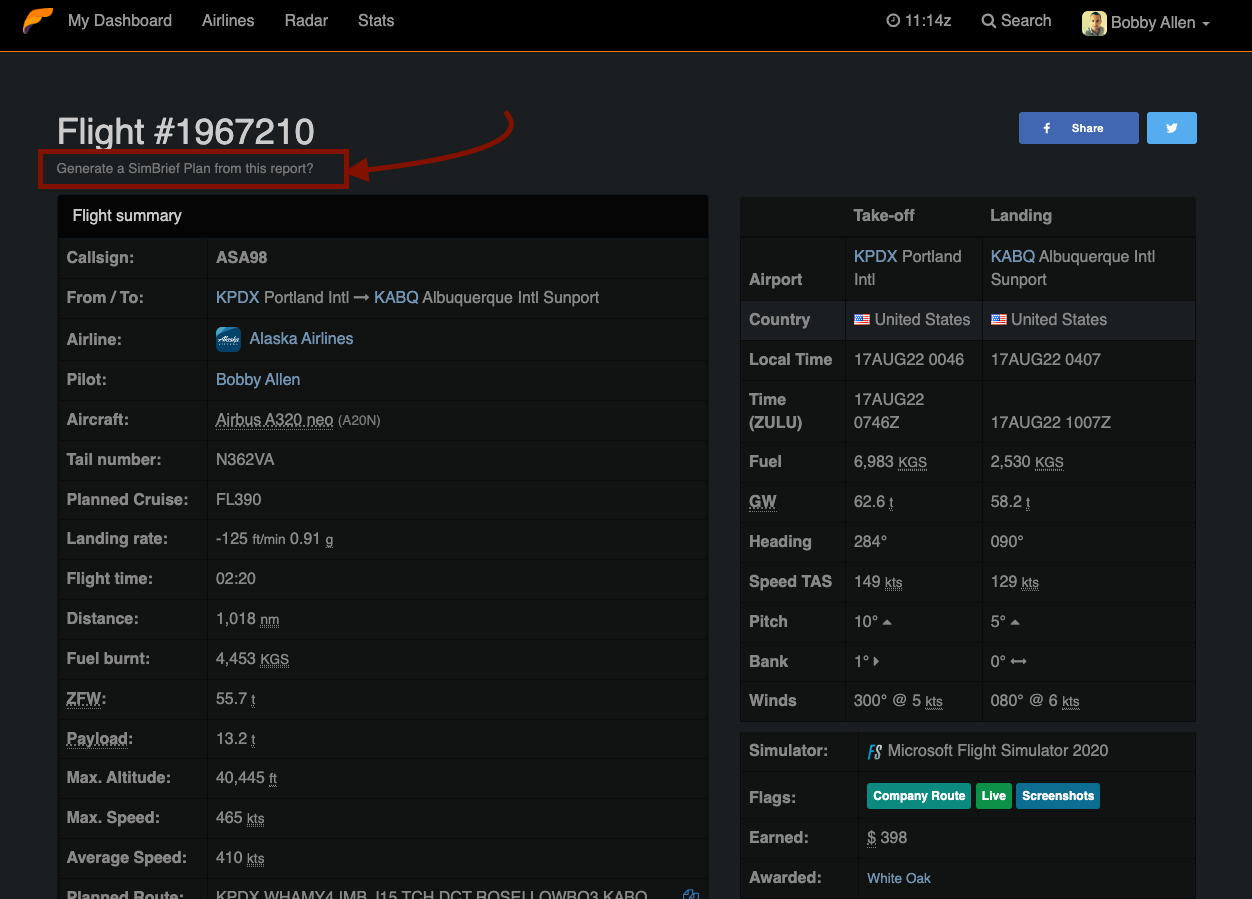Switch to the Stats section
Image resolution: width=1252 pixels, height=899 pixels.
coord(375,20)
